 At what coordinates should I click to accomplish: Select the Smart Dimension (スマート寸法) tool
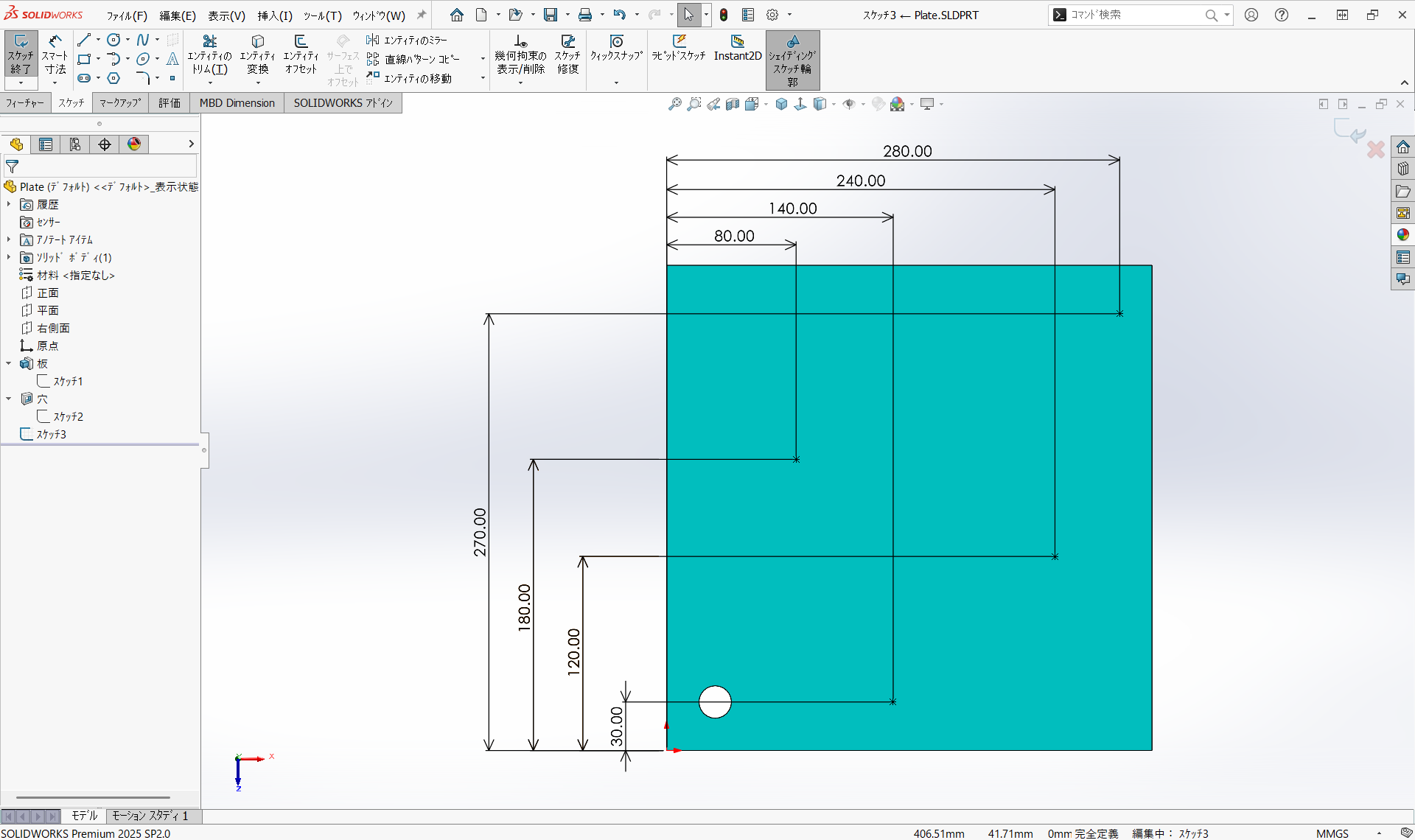(x=55, y=55)
